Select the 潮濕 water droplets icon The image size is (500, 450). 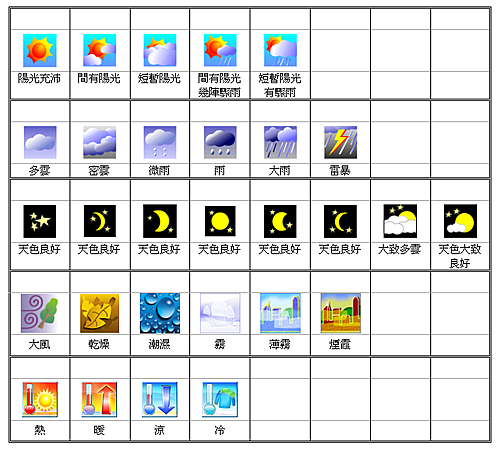pyautogui.click(x=160, y=313)
